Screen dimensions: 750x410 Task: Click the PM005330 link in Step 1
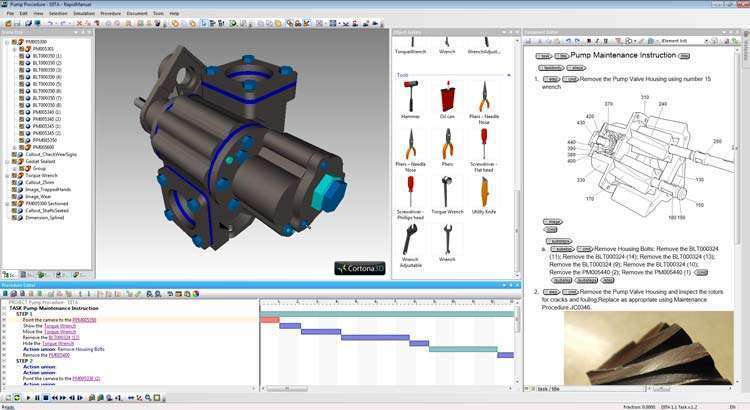85,320
